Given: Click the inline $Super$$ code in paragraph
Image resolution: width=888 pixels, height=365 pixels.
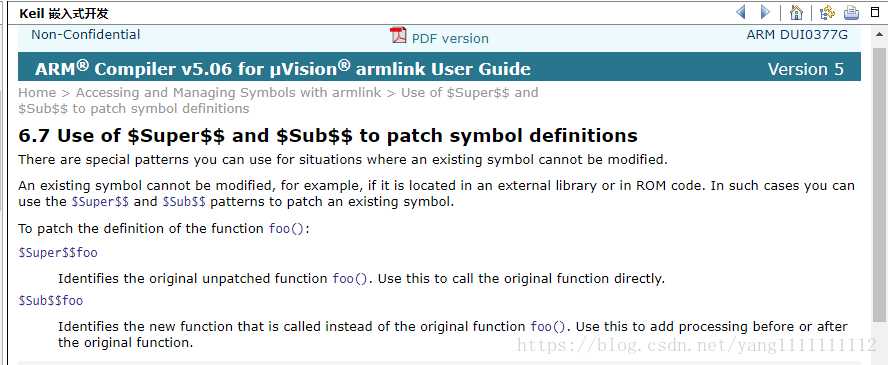Looking at the screenshot, I should tap(101, 201).
